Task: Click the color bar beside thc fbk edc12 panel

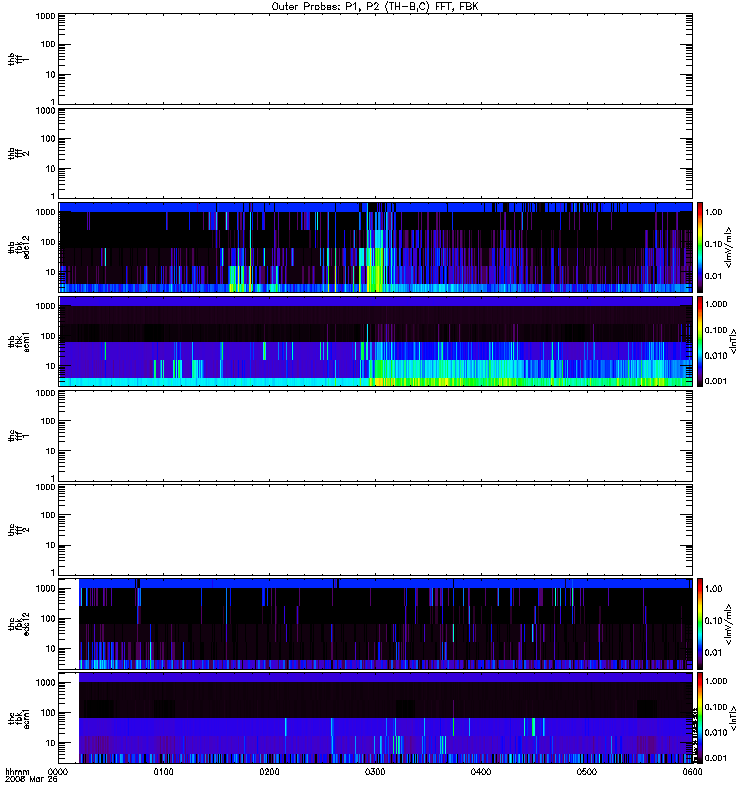Action: coord(700,623)
